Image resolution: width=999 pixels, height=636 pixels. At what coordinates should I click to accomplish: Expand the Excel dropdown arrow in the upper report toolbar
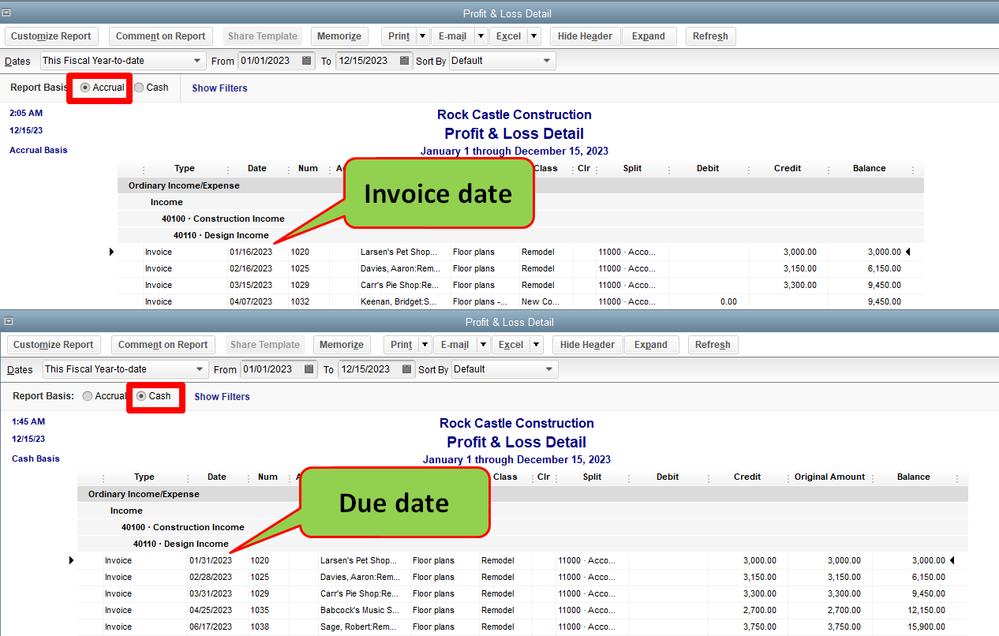534,36
